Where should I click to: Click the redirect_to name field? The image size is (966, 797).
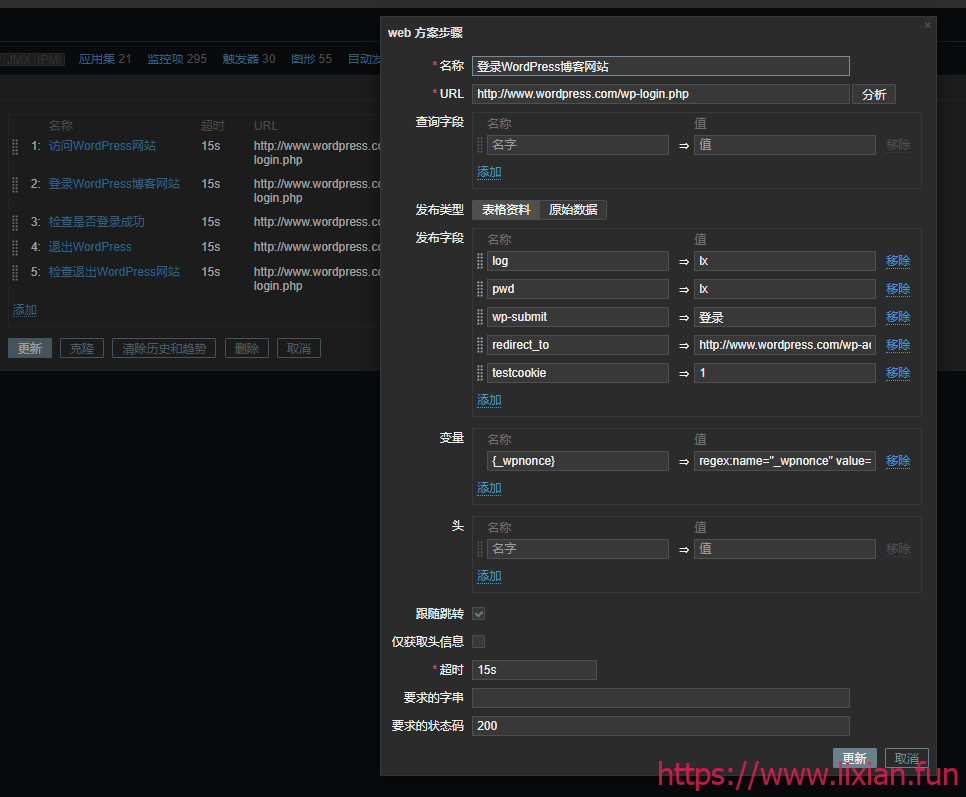click(577, 345)
